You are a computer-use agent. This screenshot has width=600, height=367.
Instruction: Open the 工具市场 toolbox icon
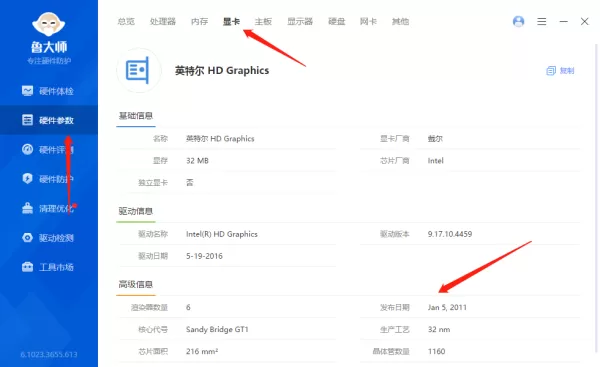(x=27, y=267)
